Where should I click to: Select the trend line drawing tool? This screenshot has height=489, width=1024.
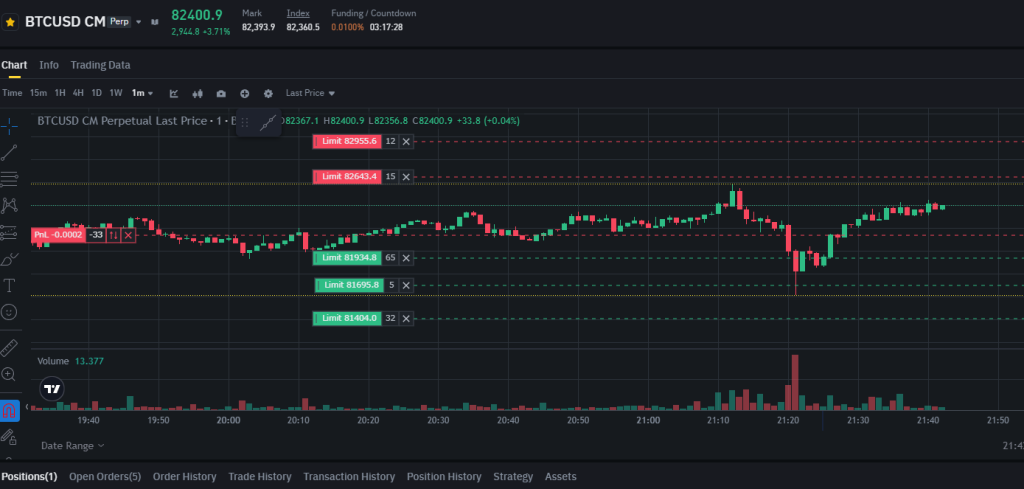tap(10, 152)
